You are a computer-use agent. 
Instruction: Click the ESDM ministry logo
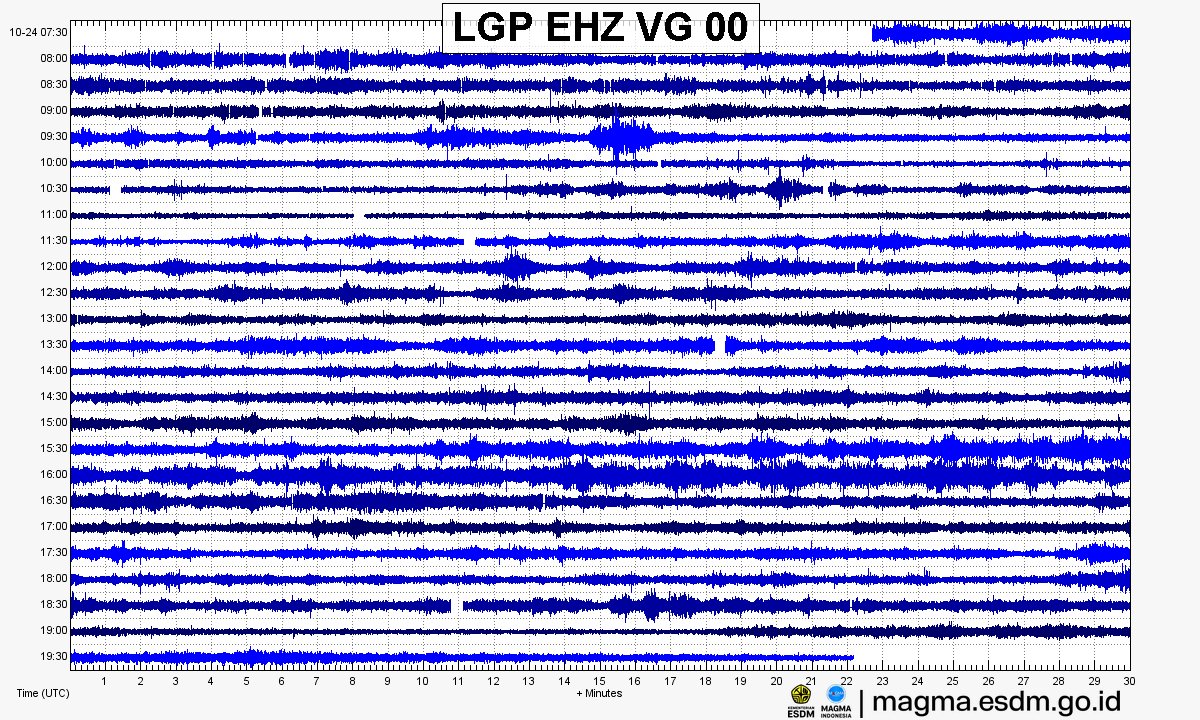(801, 700)
